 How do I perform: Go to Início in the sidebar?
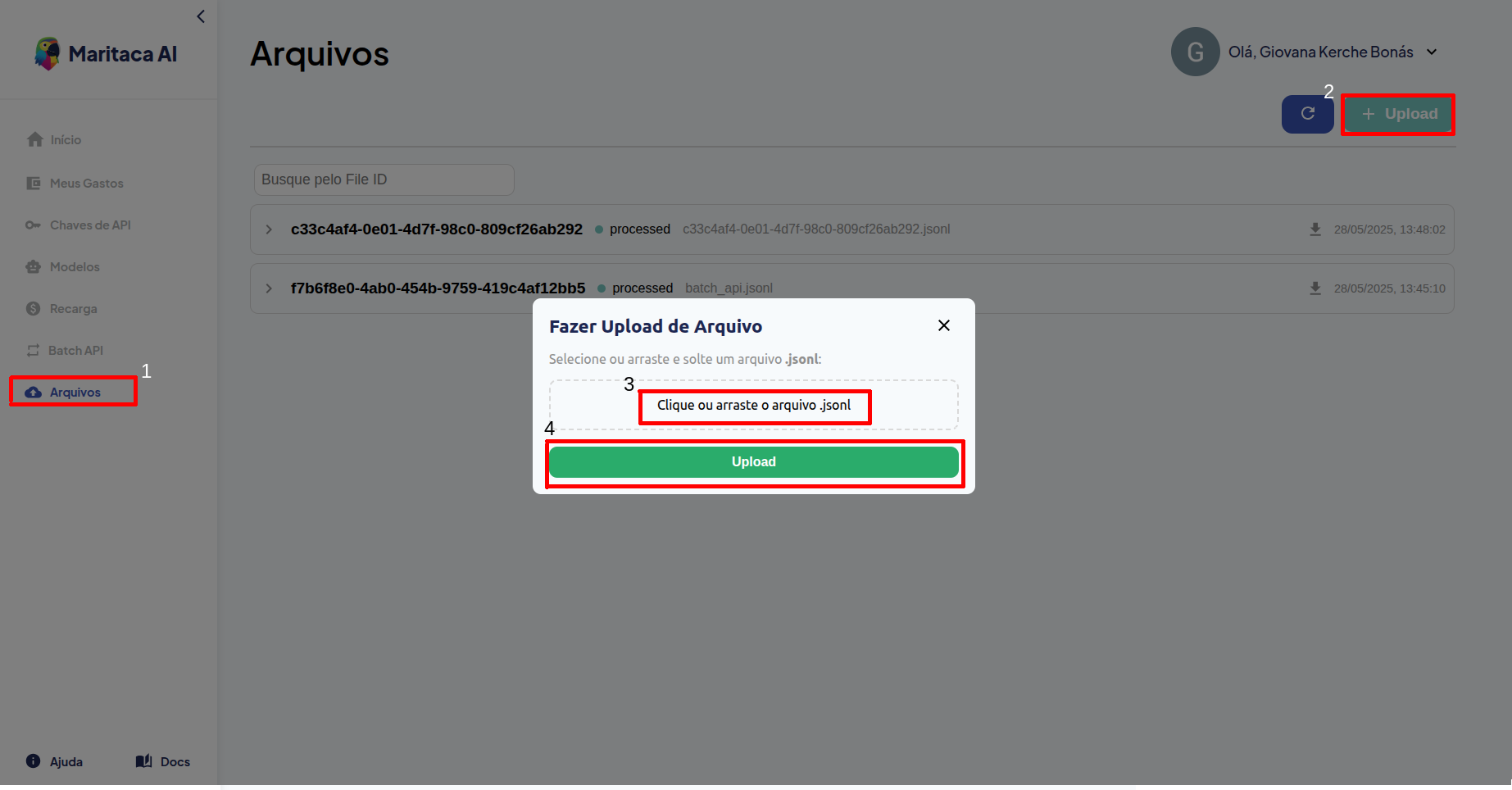54,139
